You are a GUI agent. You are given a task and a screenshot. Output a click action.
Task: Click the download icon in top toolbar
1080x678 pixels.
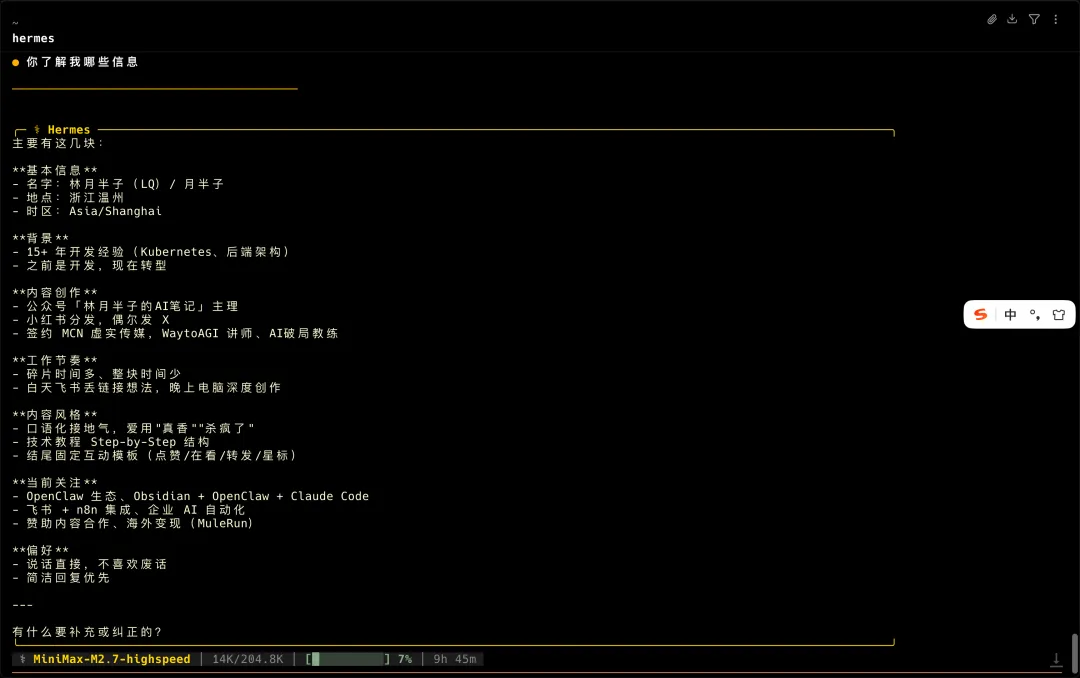click(x=1012, y=19)
